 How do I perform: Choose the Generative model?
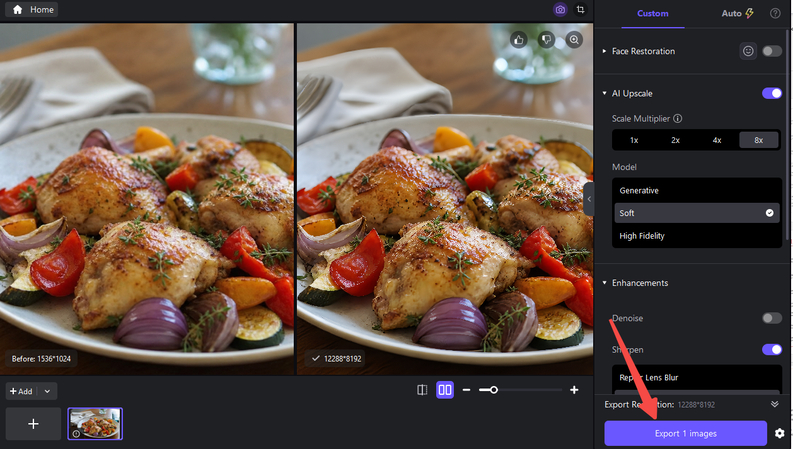(x=697, y=191)
